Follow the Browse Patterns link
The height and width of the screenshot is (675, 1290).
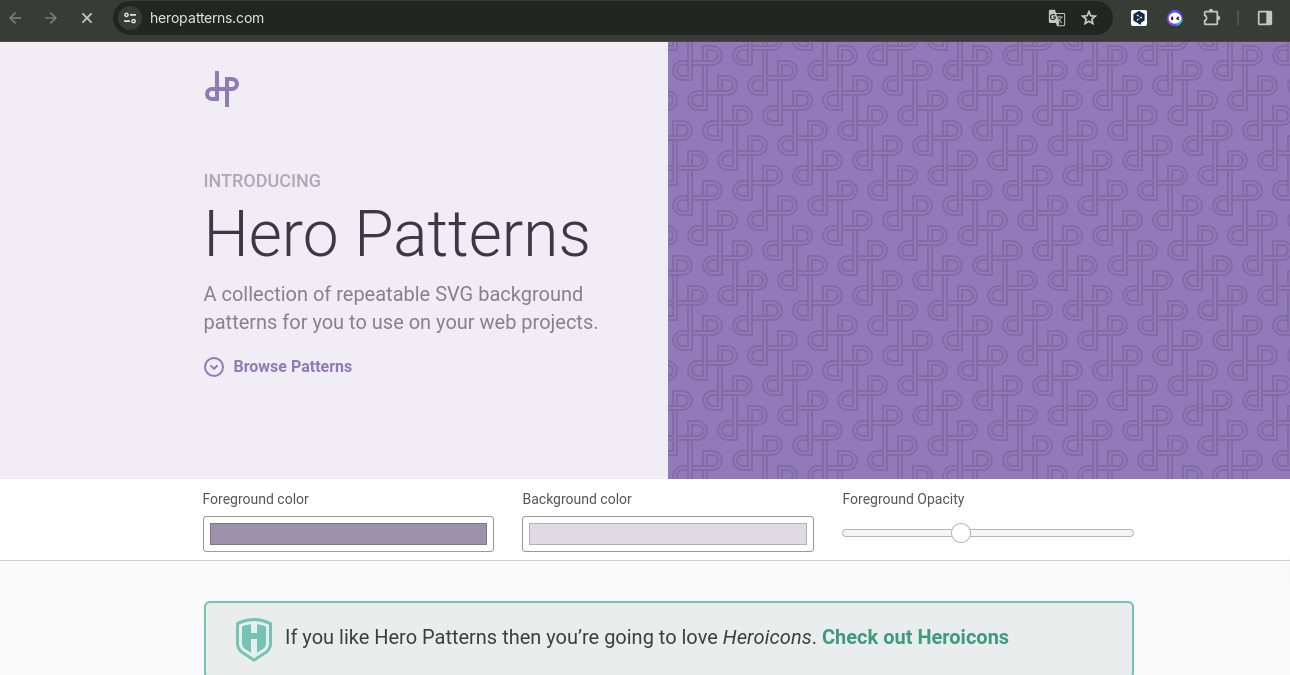[x=293, y=367]
